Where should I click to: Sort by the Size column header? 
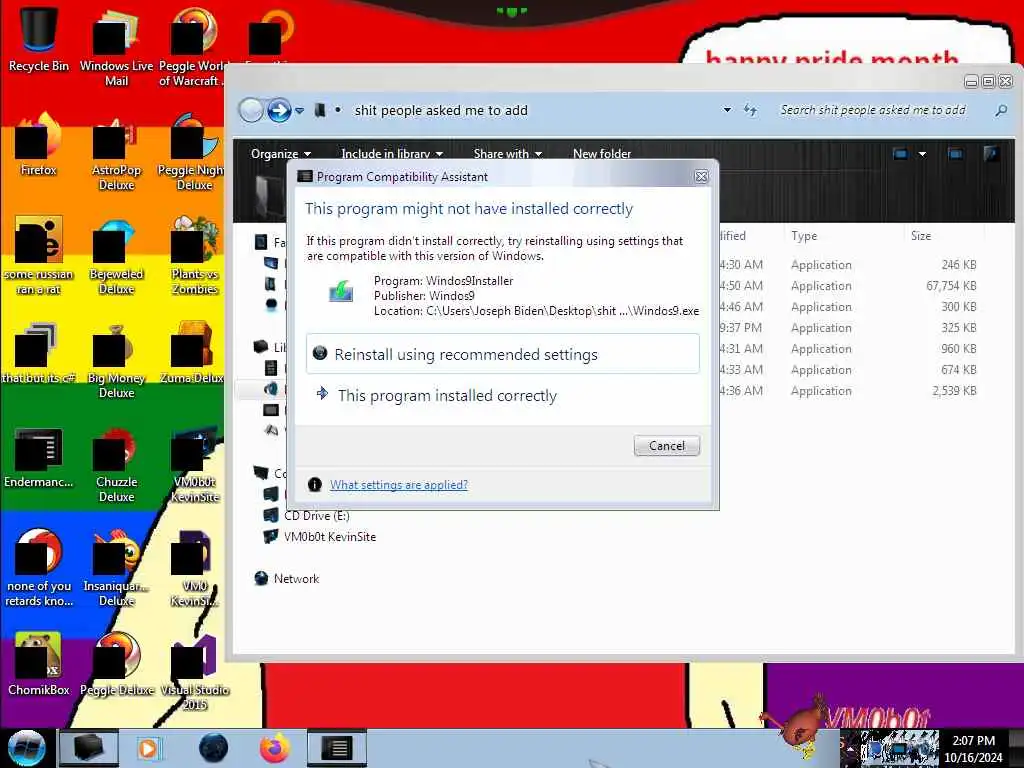click(x=921, y=236)
